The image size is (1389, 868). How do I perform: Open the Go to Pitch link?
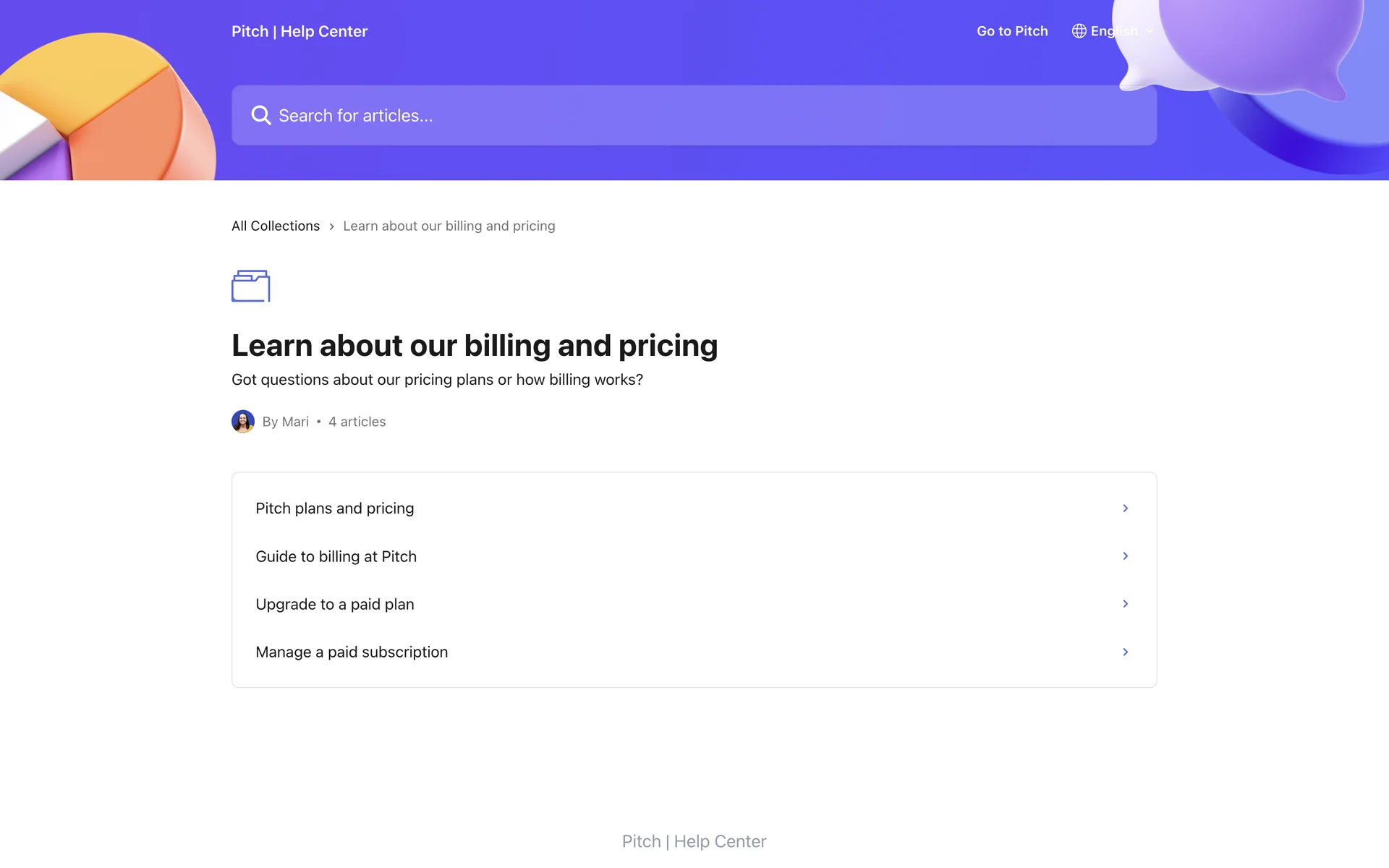coord(1011,31)
